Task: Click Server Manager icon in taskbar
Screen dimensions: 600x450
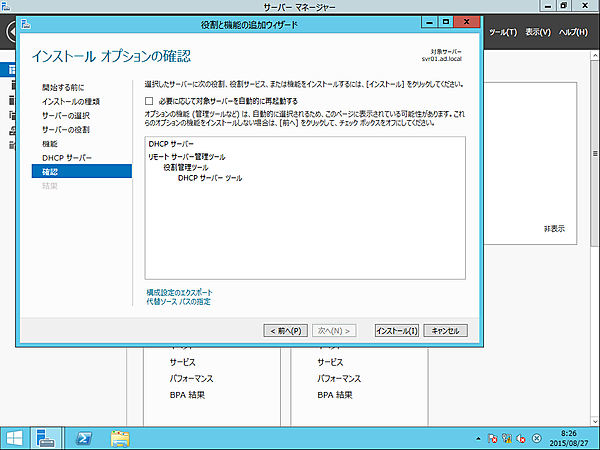Action: (x=46, y=437)
